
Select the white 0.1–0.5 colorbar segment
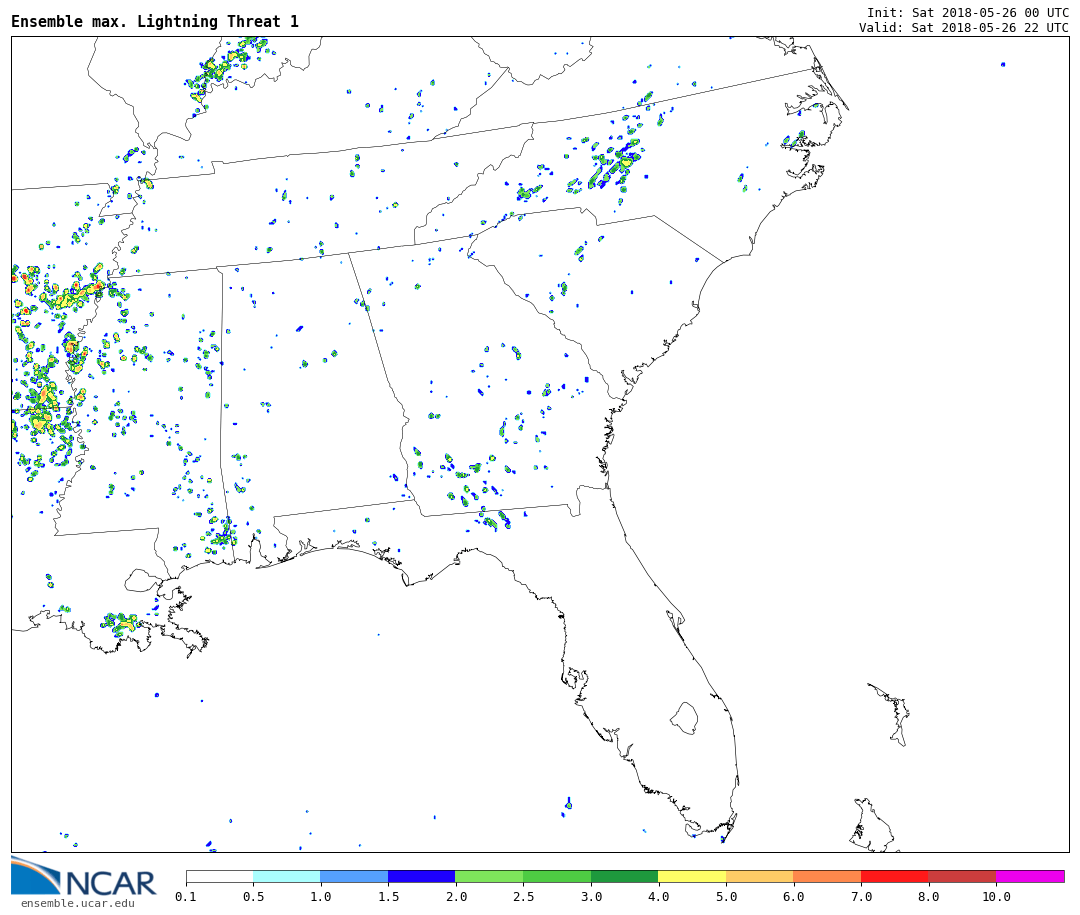pyautogui.click(x=220, y=876)
